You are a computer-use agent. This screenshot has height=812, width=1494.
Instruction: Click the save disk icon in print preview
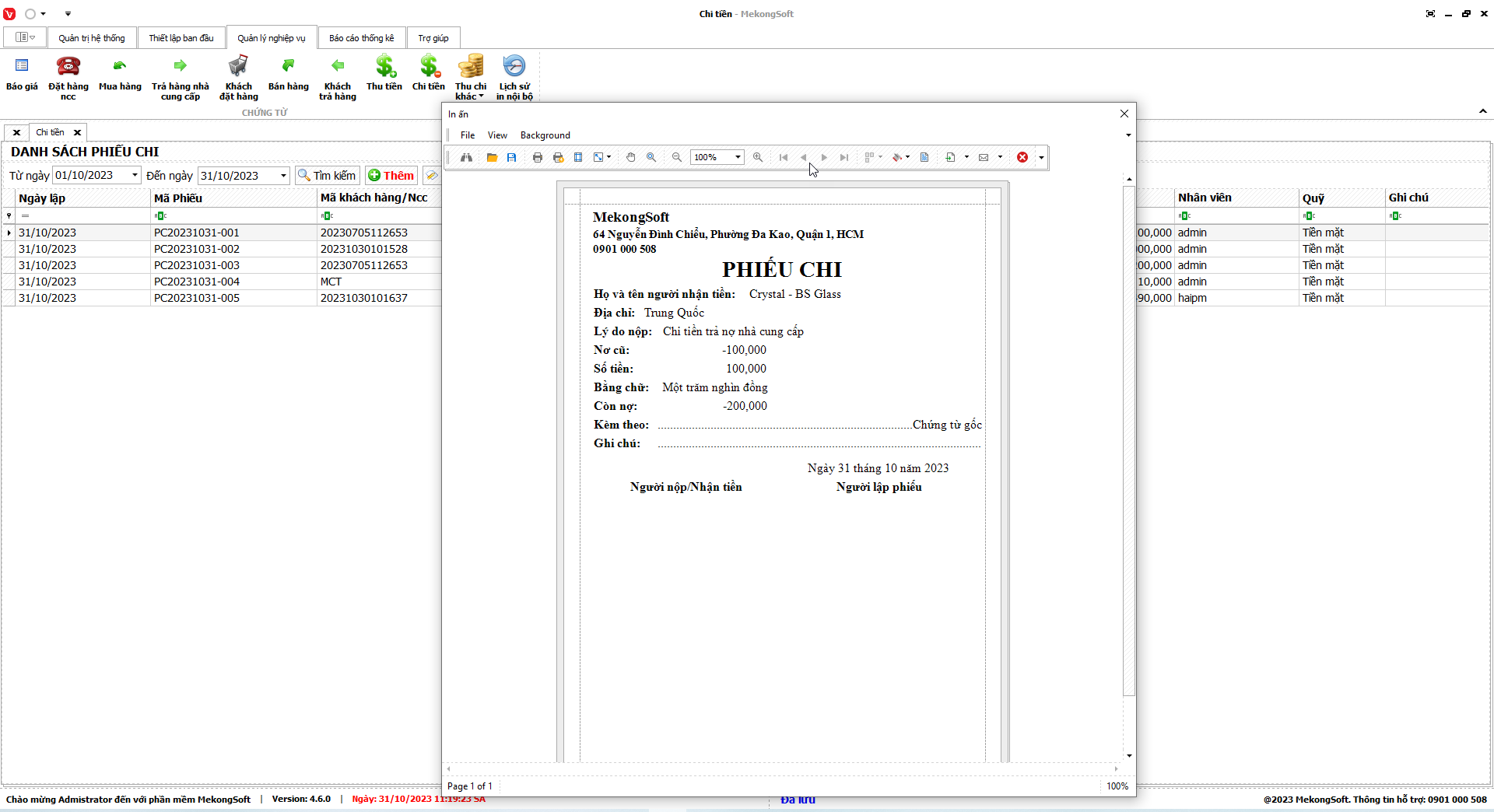coord(511,157)
